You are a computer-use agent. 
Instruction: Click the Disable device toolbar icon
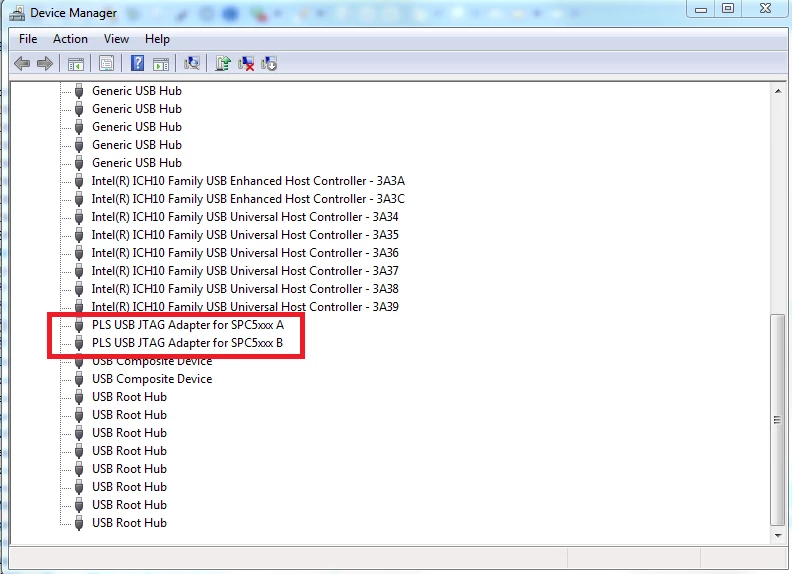coord(269,64)
